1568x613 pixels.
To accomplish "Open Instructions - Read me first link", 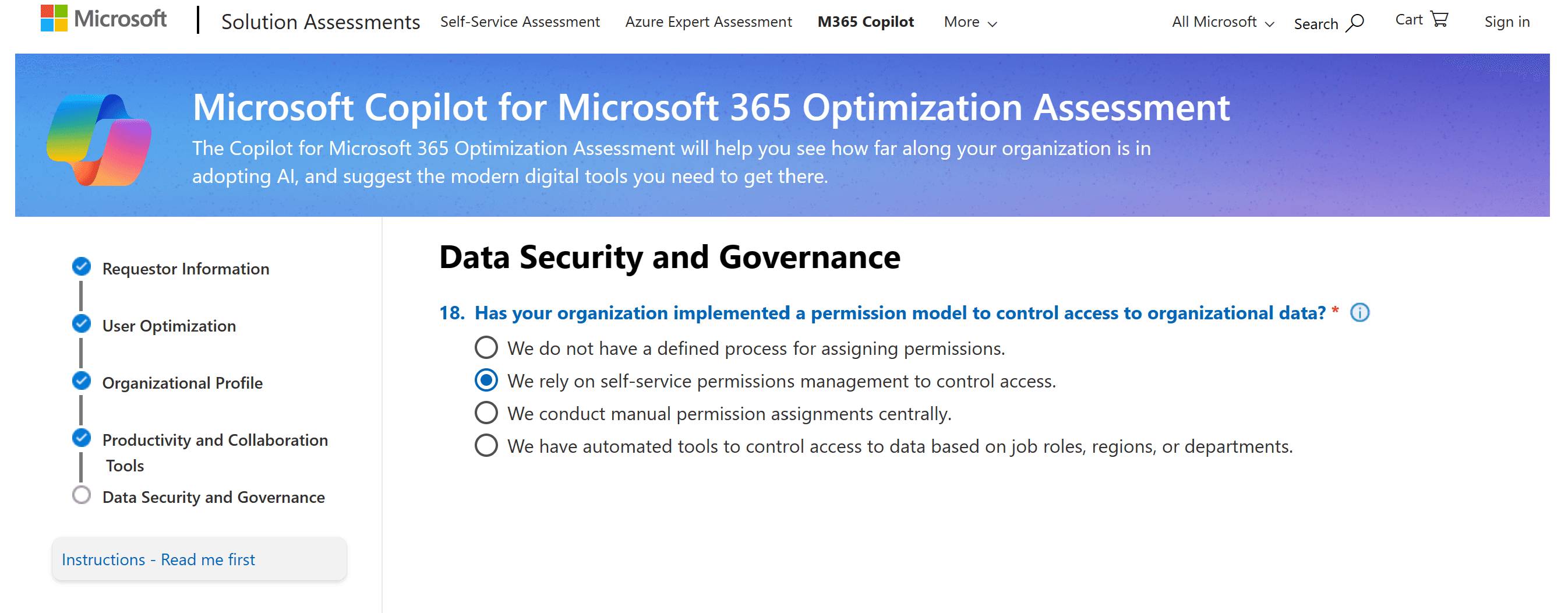I will (158, 559).
